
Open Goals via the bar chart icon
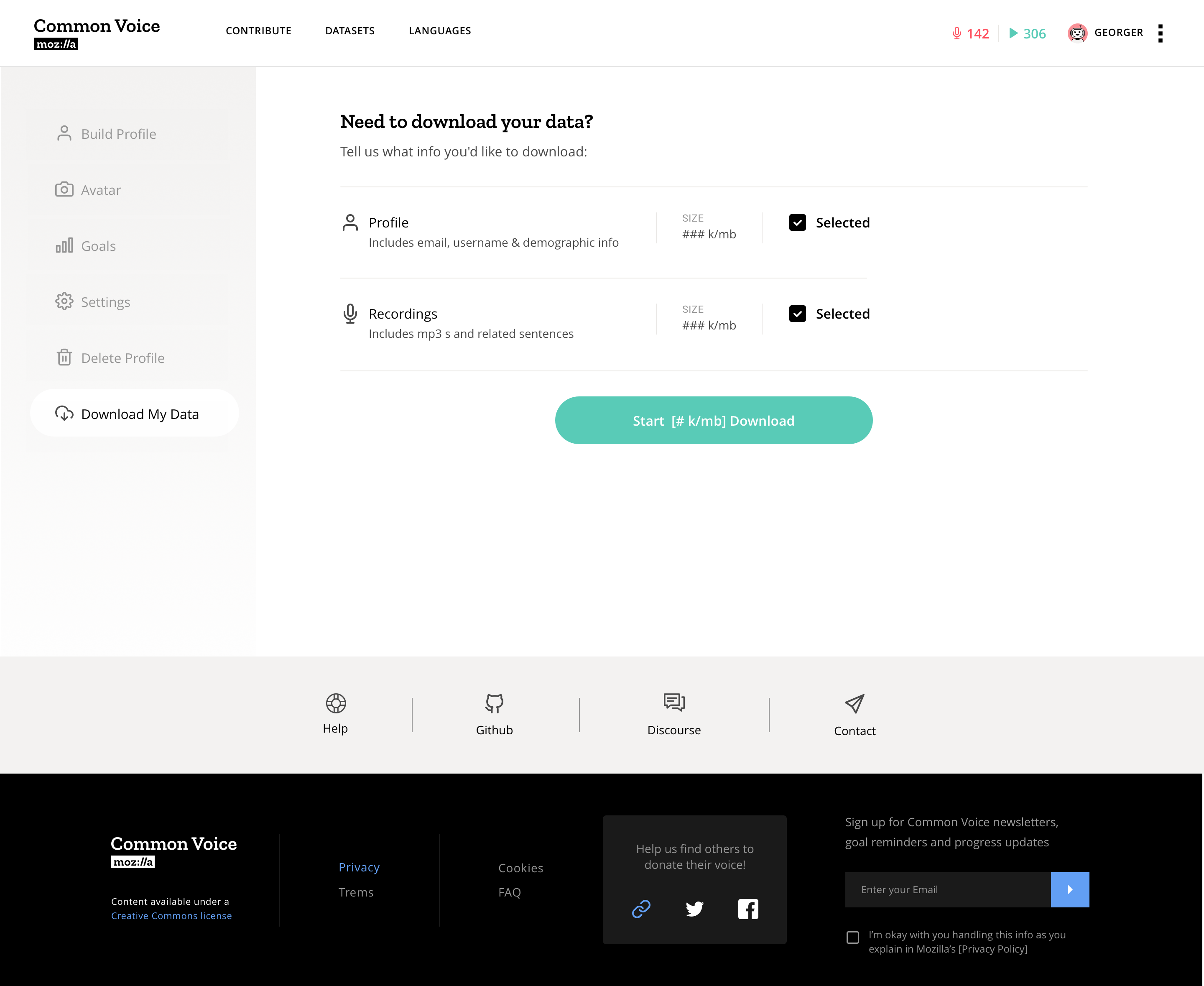pos(64,245)
